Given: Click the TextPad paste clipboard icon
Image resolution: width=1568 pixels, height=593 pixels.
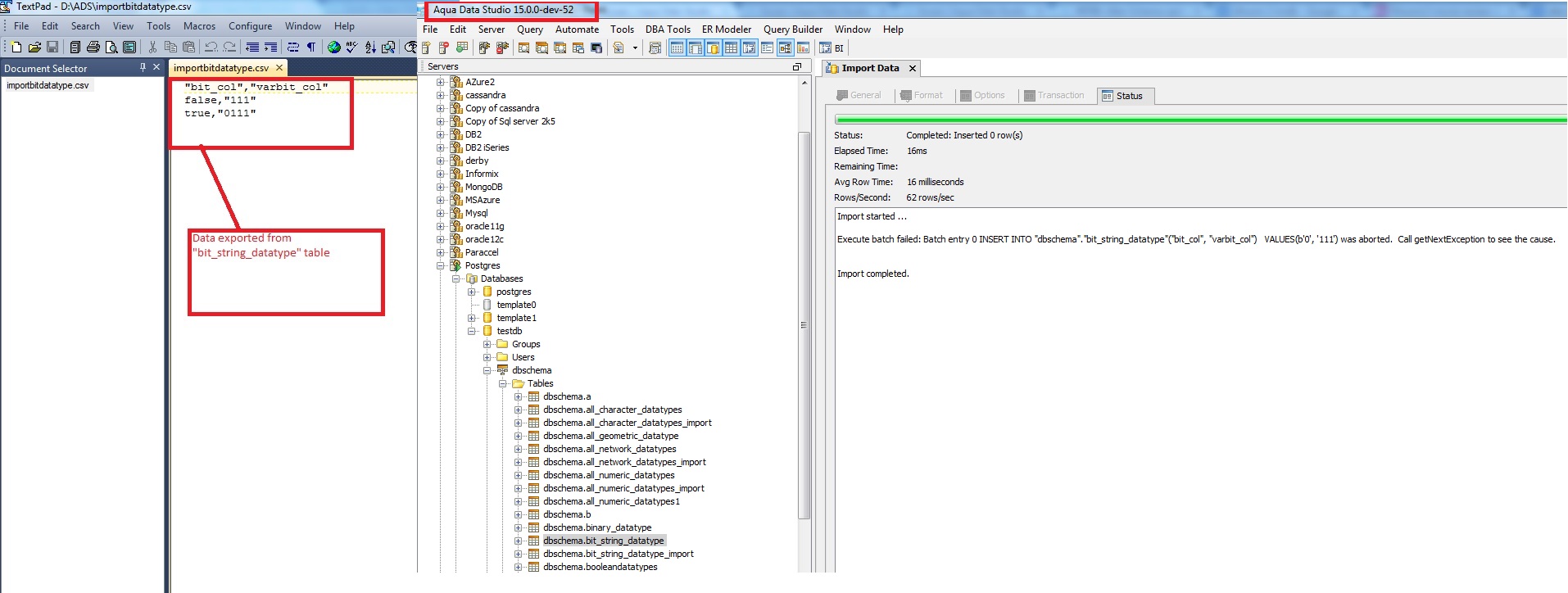Looking at the screenshot, I should tap(188, 48).
